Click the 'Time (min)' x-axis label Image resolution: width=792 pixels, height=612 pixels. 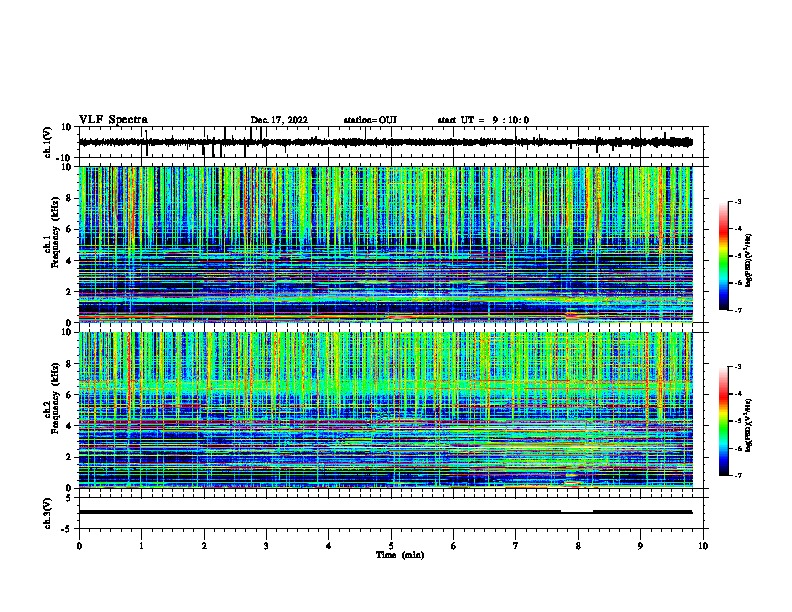(400, 555)
